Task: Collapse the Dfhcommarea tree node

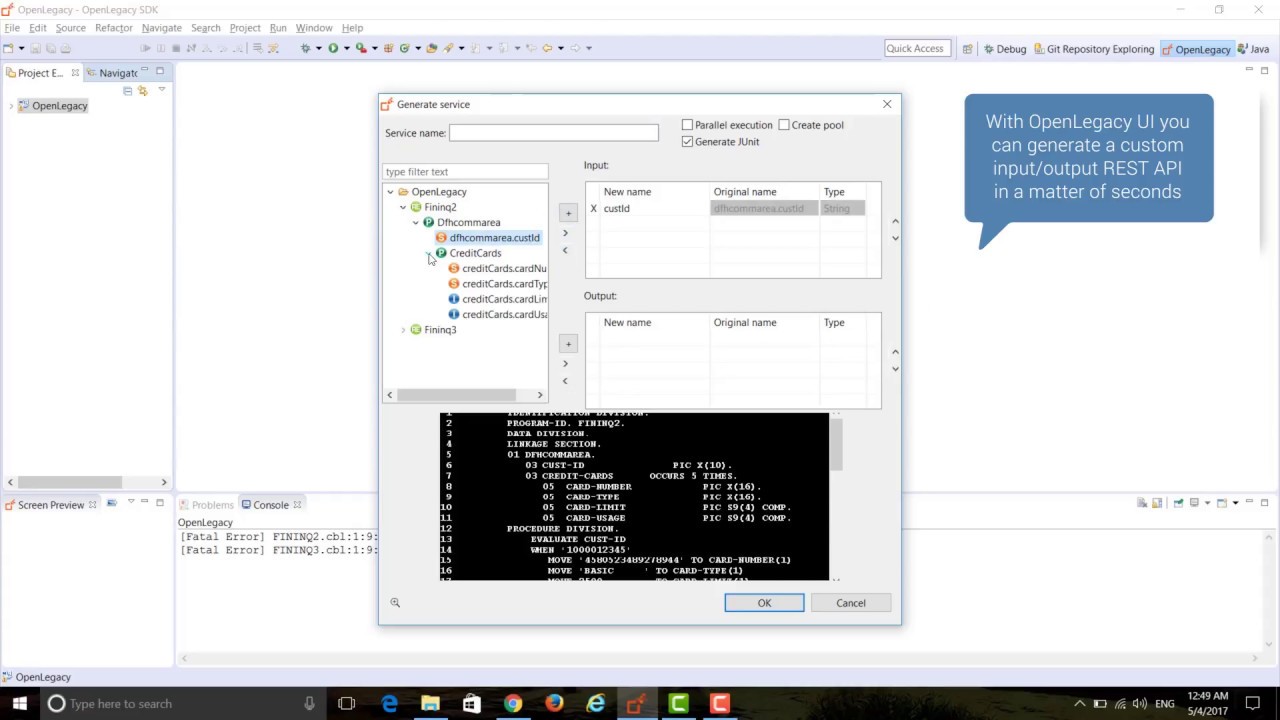Action: point(416,223)
